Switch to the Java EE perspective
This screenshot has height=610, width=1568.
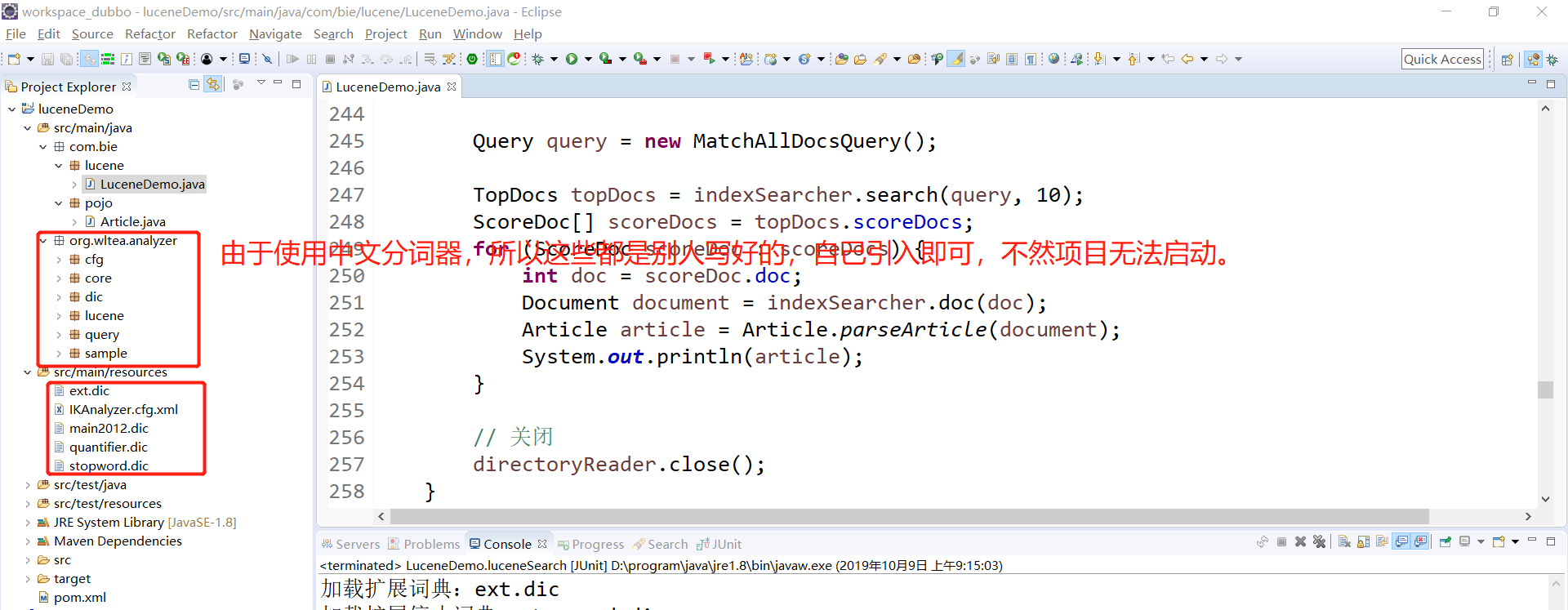pos(1533,59)
